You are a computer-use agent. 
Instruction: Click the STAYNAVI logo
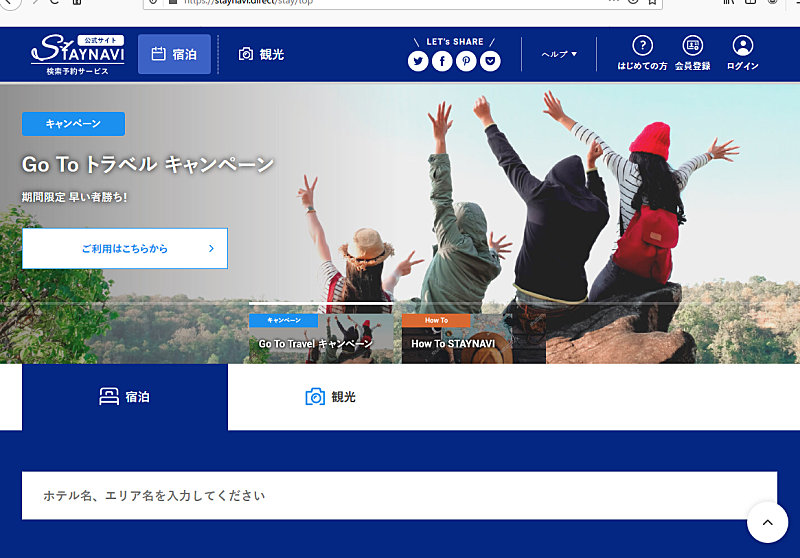pyautogui.click(x=78, y=55)
